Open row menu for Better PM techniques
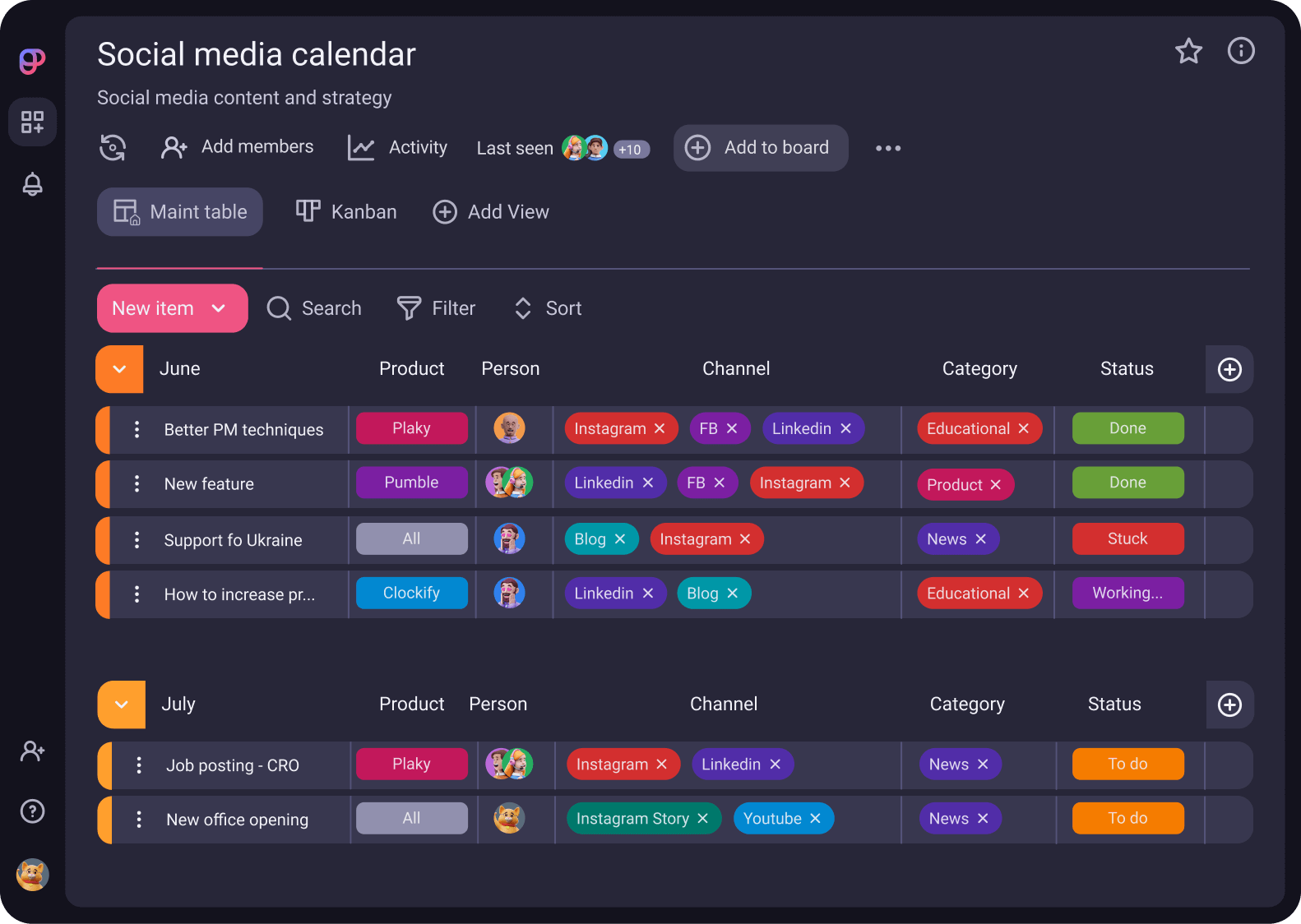 coord(137,429)
